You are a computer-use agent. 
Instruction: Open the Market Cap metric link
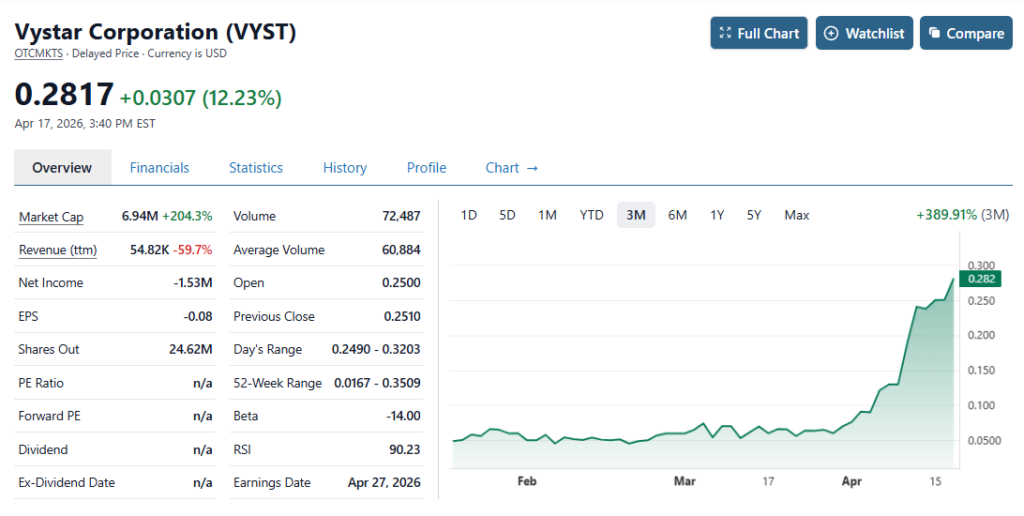point(51,217)
